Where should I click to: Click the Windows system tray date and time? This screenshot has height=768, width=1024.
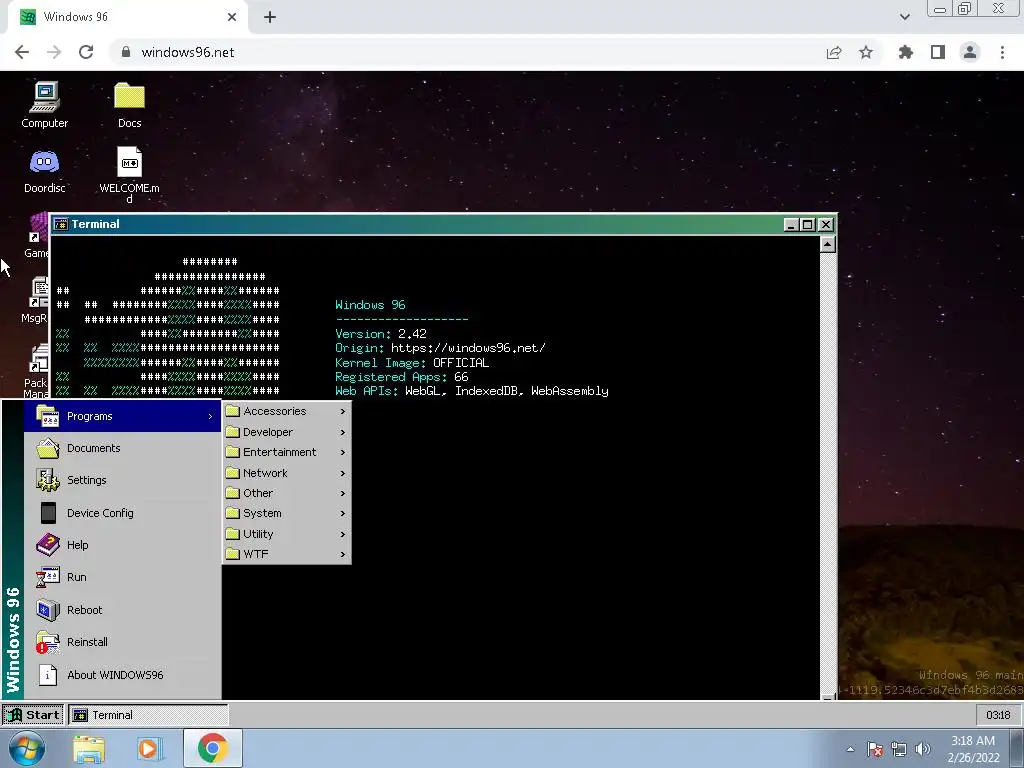(973, 749)
